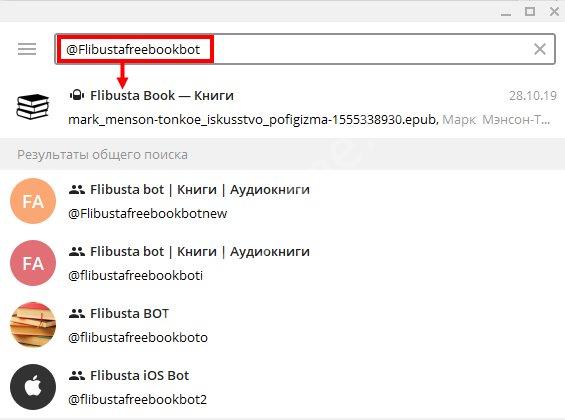Click the orange FA avatar
565x420 pixels.
click(x=33, y=201)
